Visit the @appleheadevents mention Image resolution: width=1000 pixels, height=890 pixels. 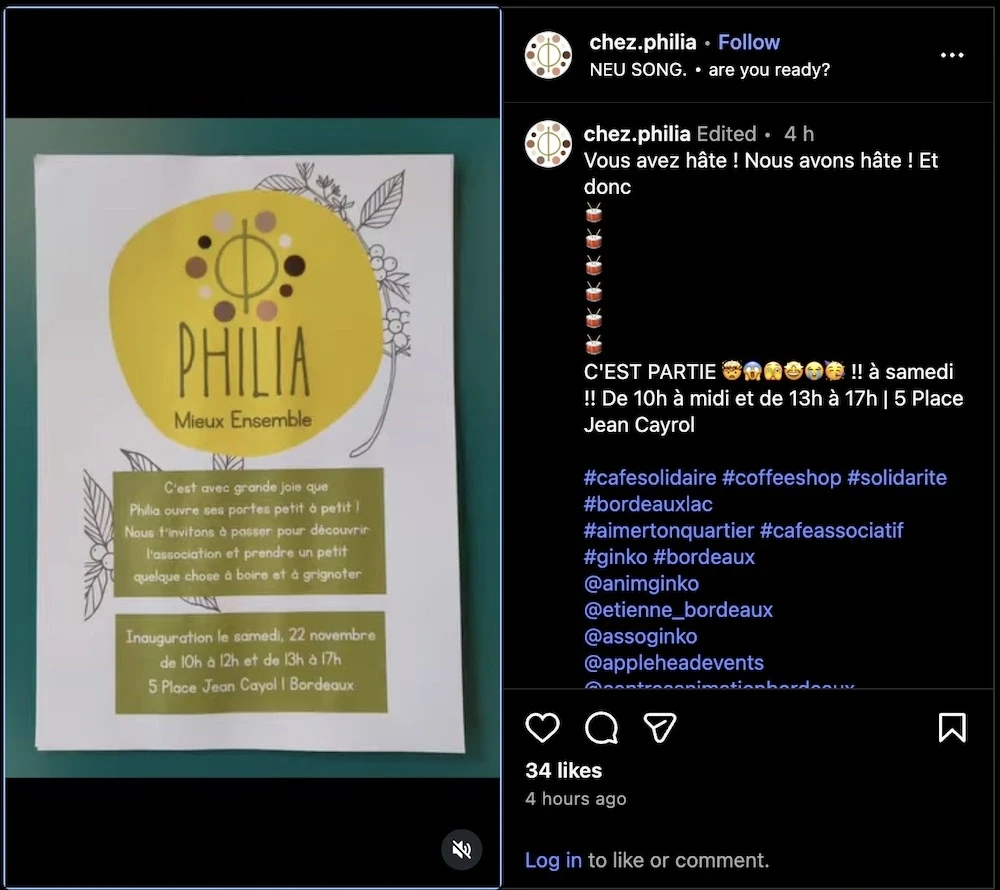673,663
